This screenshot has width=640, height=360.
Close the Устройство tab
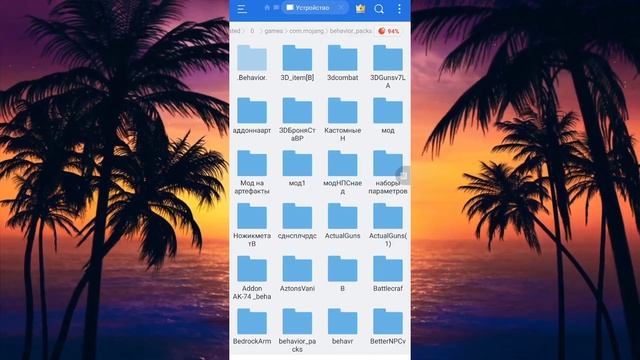pyautogui.click(x=341, y=8)
